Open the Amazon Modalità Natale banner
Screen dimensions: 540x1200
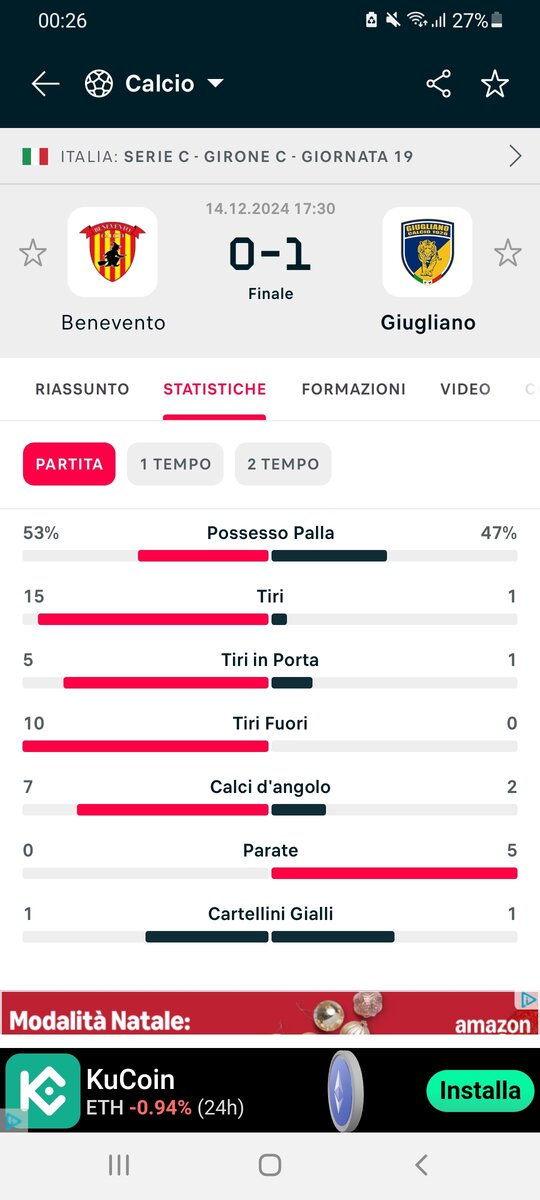270,1013
